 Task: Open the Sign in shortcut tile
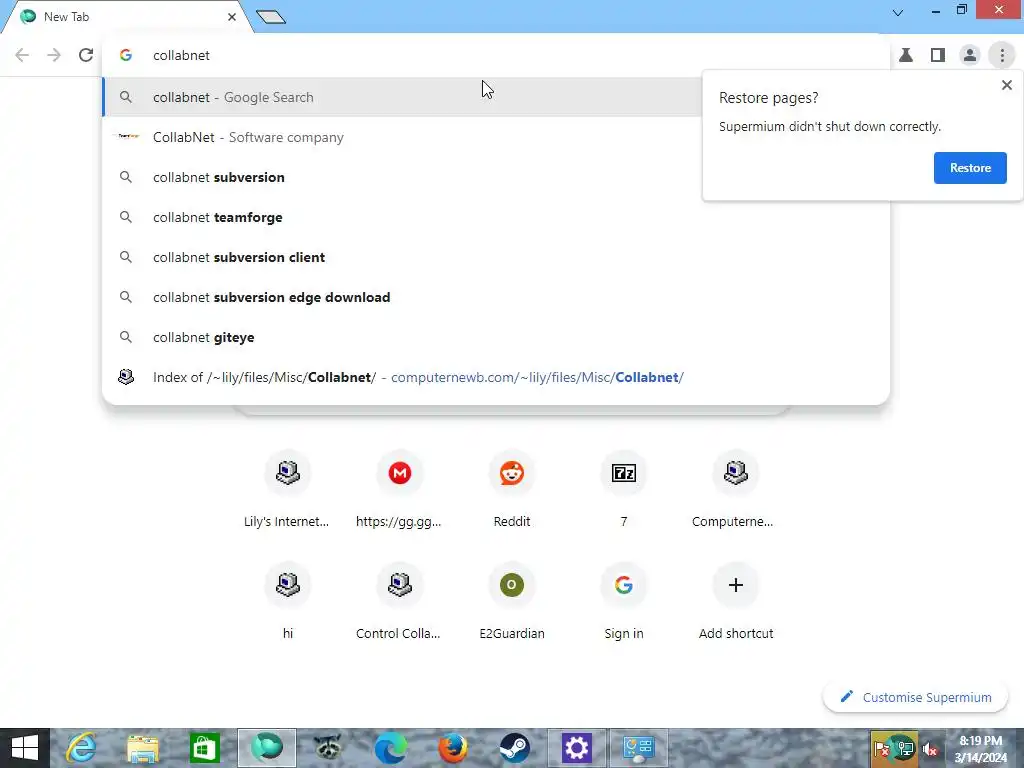(624, 601)
